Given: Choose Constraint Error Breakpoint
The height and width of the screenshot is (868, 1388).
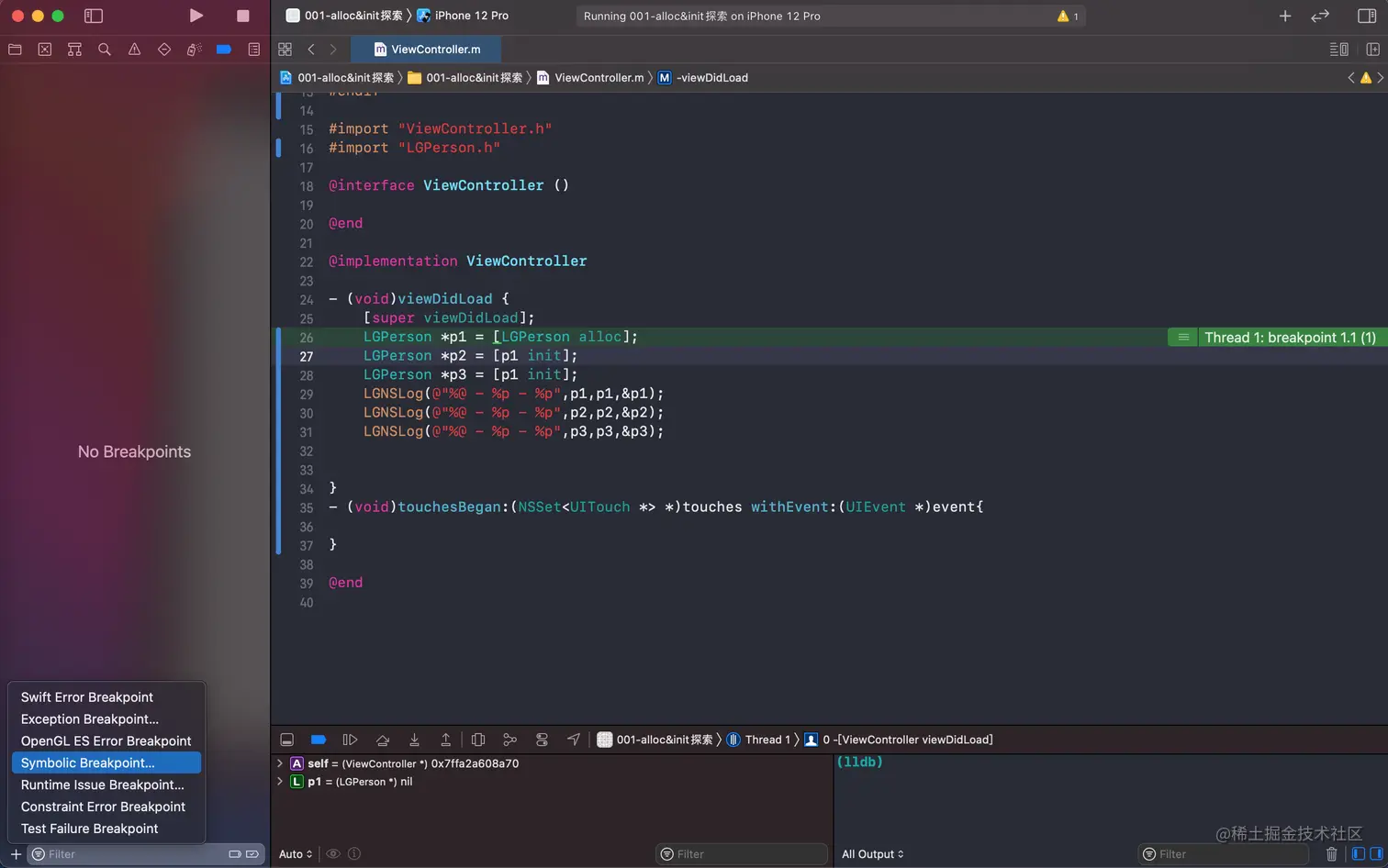Looking at the screenshot, I should (x=106, y=807).
